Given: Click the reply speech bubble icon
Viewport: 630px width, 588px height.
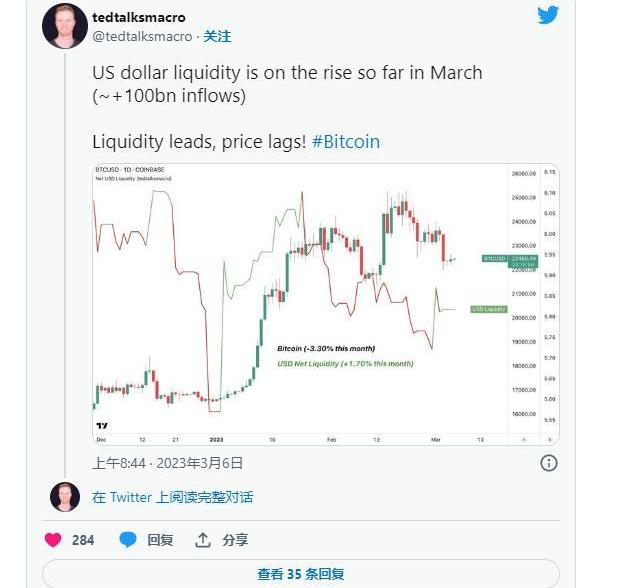Looking at the screenshot, I should tap(128, 540).
